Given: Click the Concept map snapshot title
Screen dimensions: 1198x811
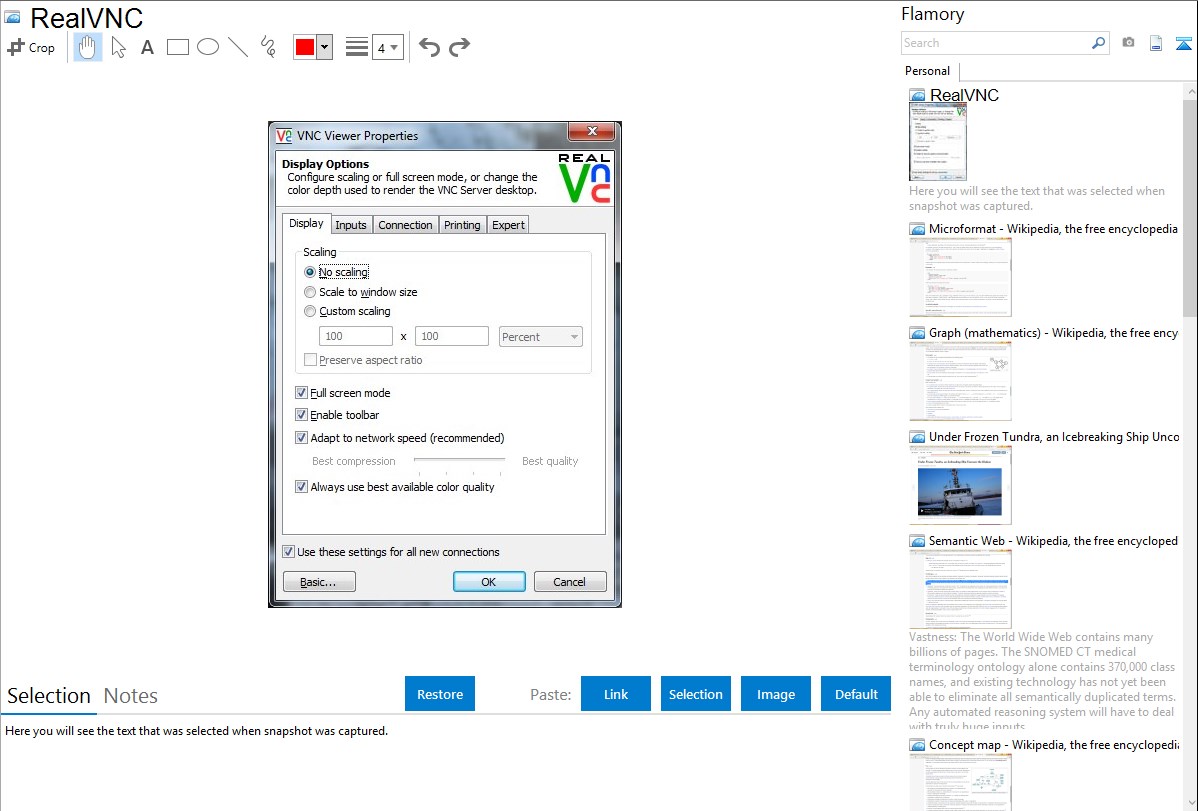Looking at the screenshot, I should pyautogui.click(x=1054, y=744).
